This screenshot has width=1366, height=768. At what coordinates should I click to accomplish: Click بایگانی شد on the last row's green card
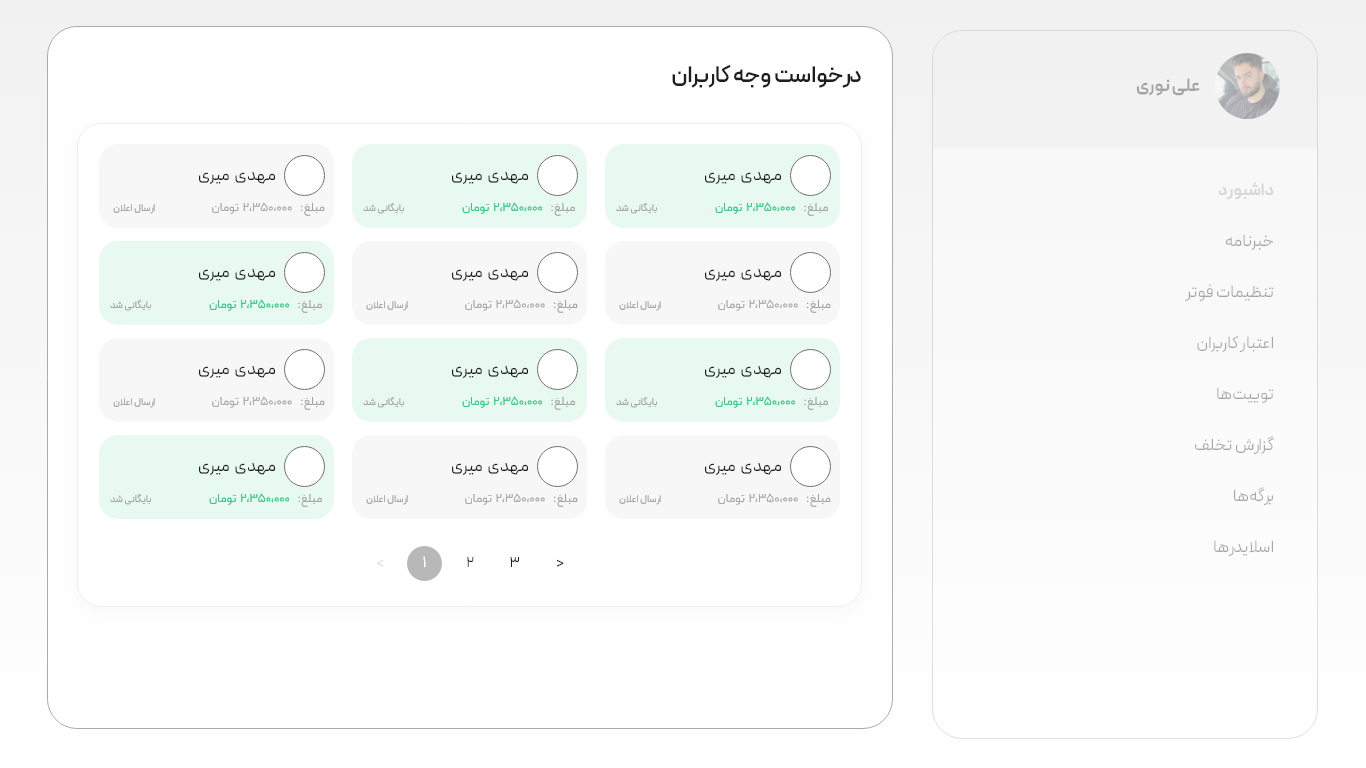point(131,499)
